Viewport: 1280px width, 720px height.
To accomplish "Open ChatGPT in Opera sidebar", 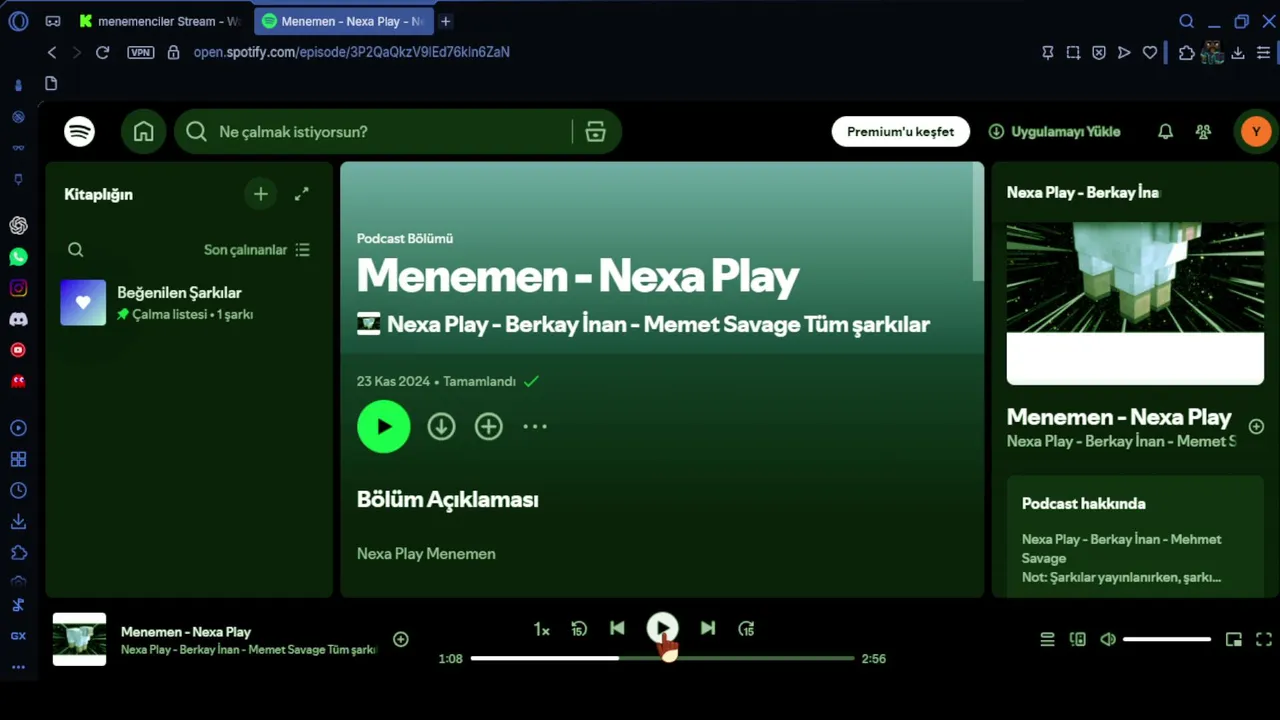I will (18, 225).
